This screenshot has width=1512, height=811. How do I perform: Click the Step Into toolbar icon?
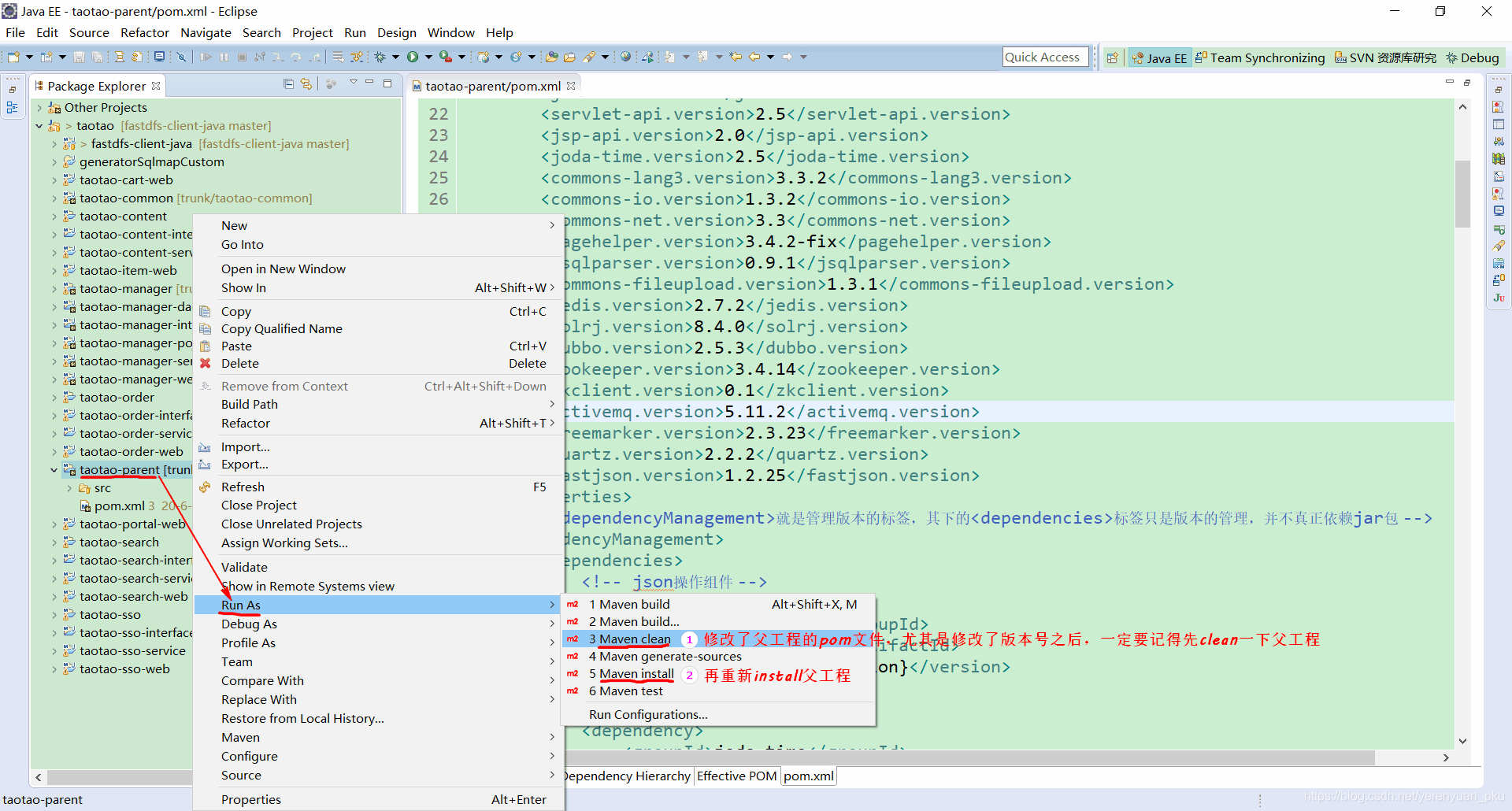click(278, 57)
